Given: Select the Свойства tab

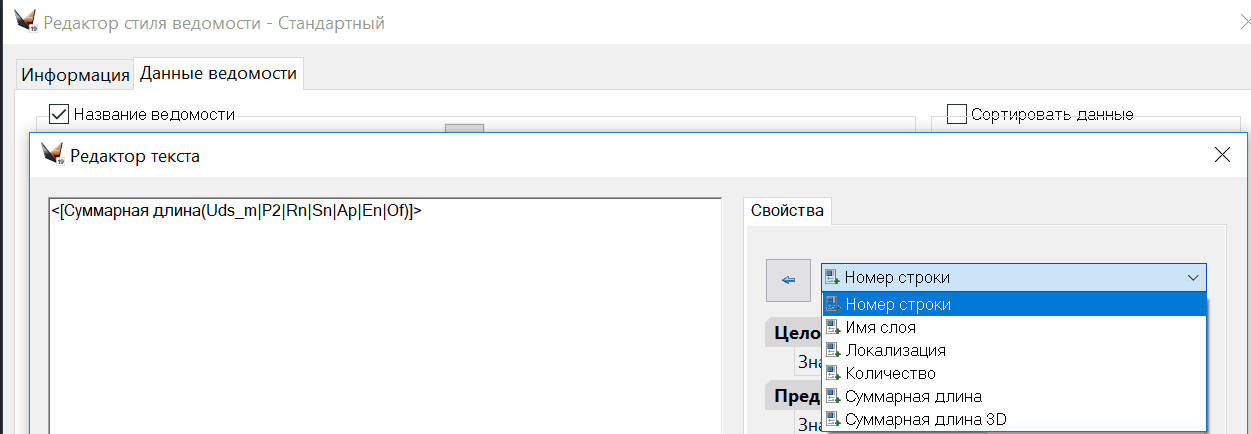Looking at the screenshot, I should [788, 211].
